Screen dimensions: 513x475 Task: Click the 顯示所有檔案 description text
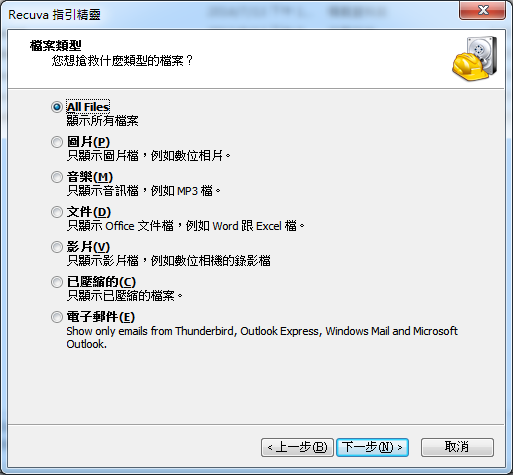102,121
